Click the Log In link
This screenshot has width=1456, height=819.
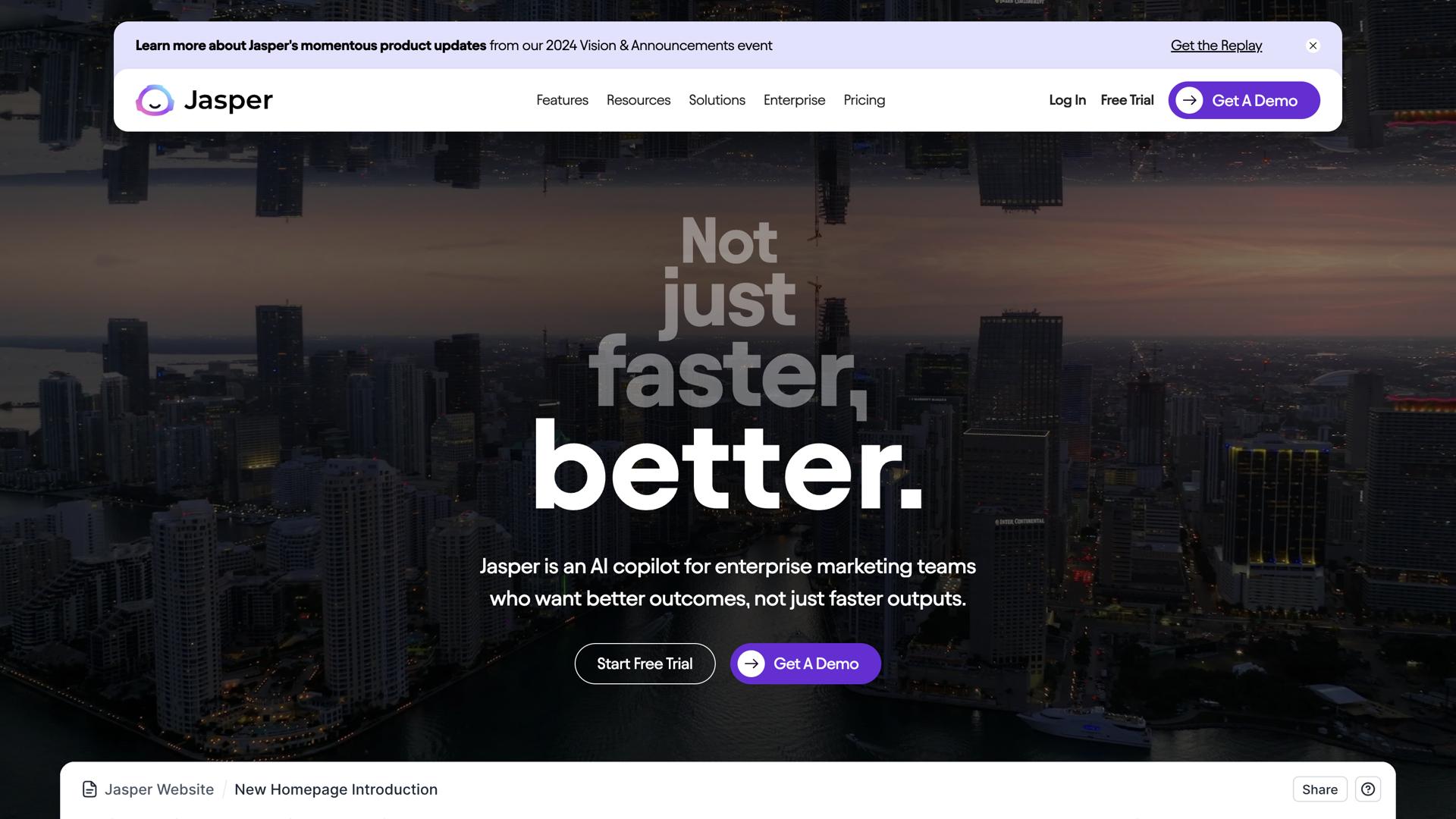tap(1067, 100)
